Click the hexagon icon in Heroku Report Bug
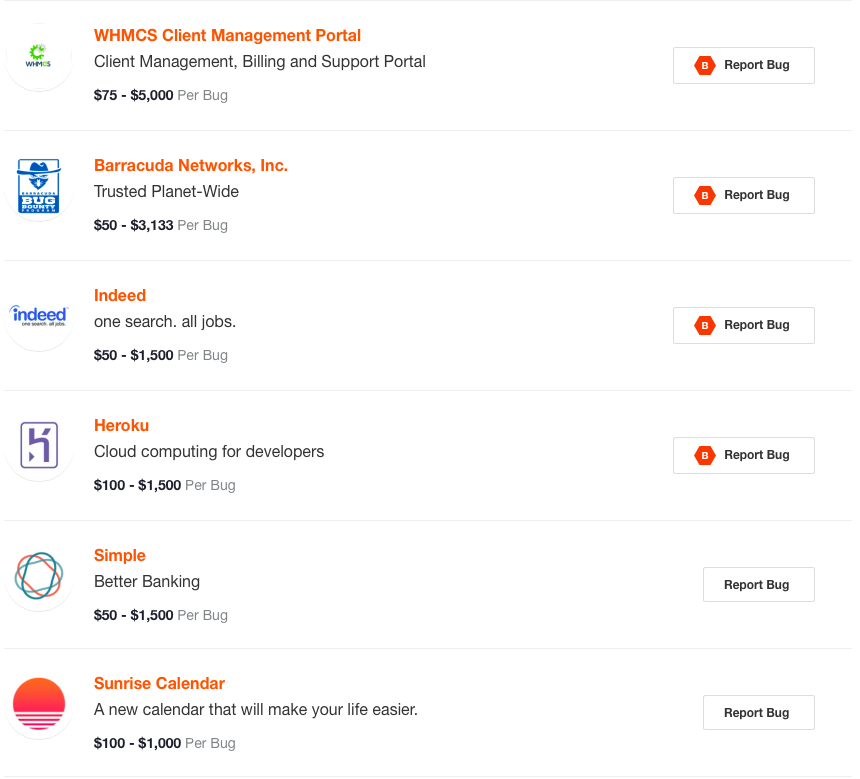860x779 pixels. point(705,455)
